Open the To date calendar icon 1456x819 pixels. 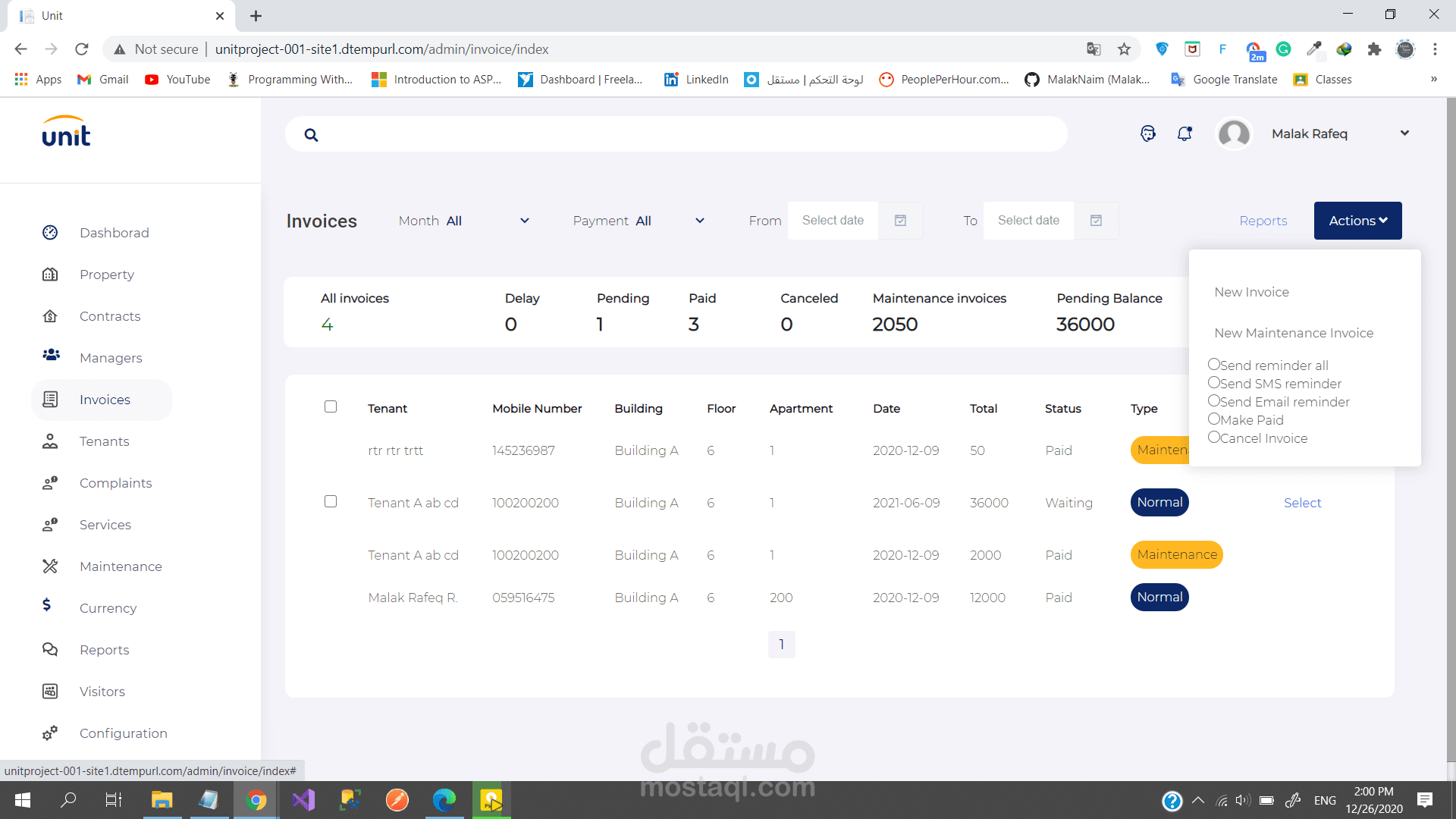pos(1096,221)
